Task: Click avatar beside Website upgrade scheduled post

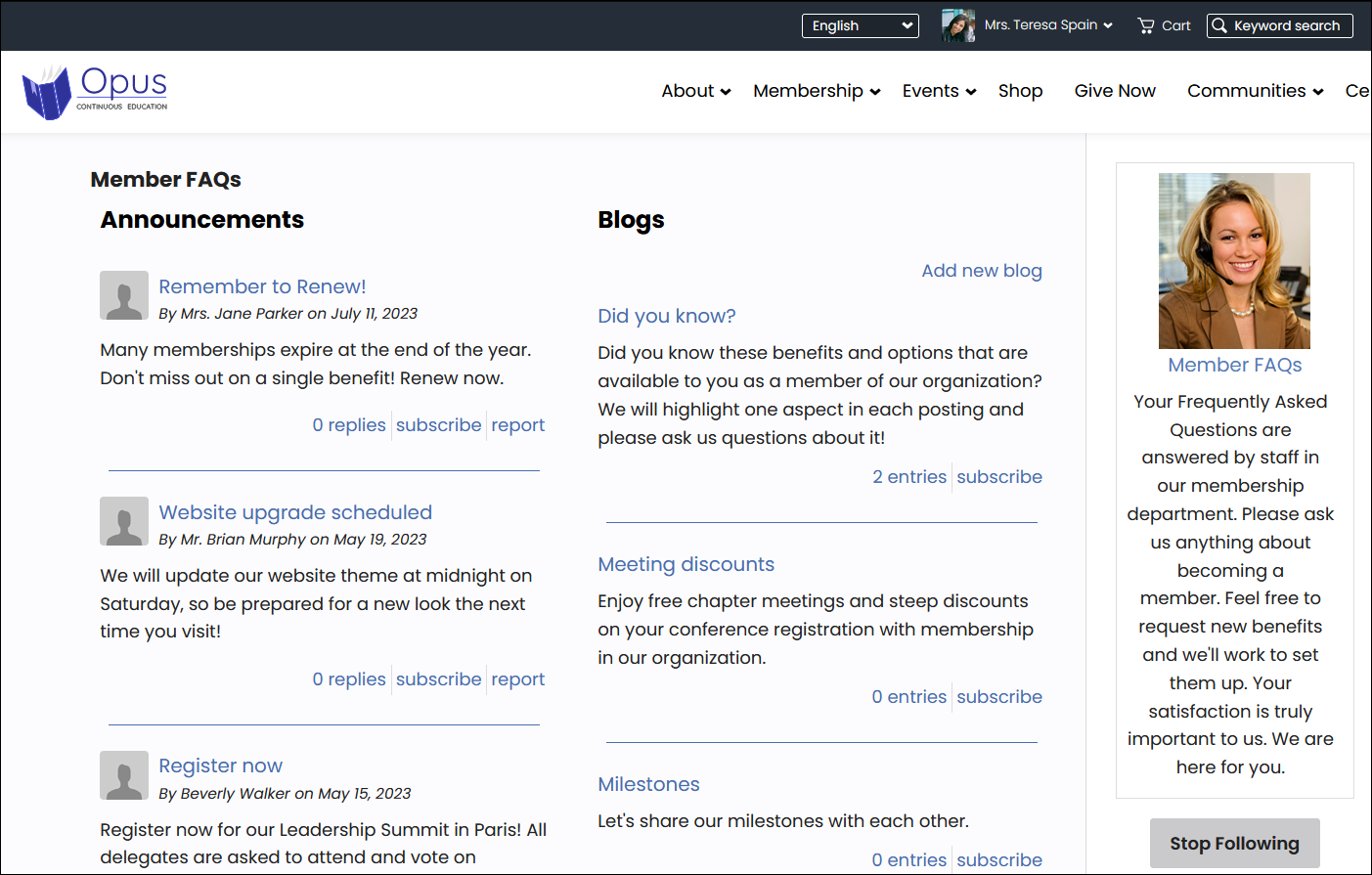Action: [x=124, y=521]
